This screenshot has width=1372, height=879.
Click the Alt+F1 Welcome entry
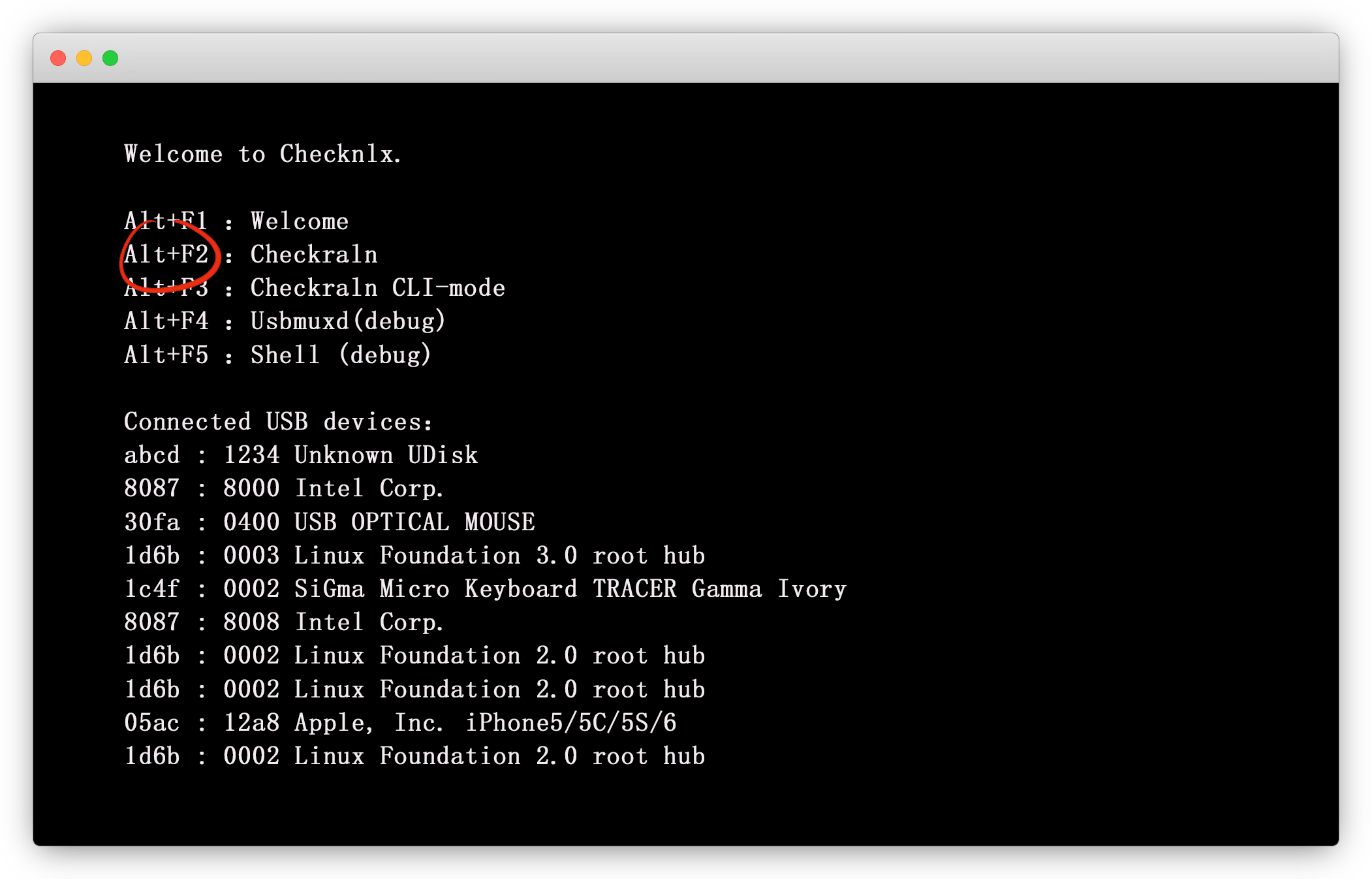coord(236,221)
